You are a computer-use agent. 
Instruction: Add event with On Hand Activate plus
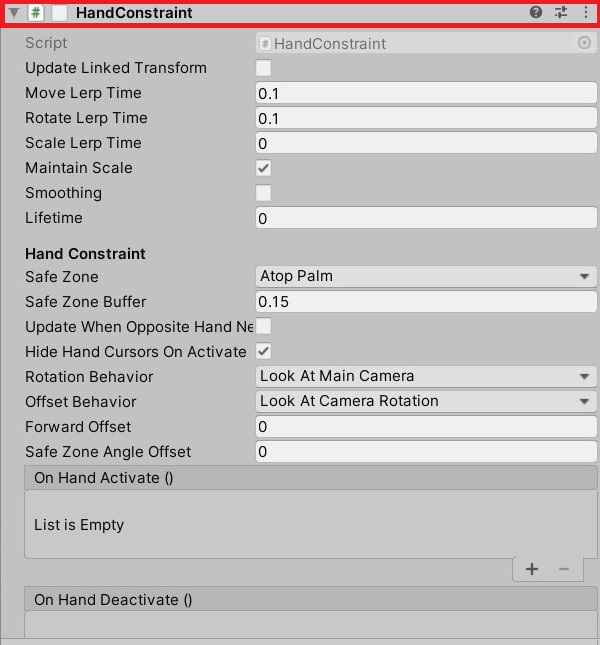pyautogui.click(x=532, y=569)
